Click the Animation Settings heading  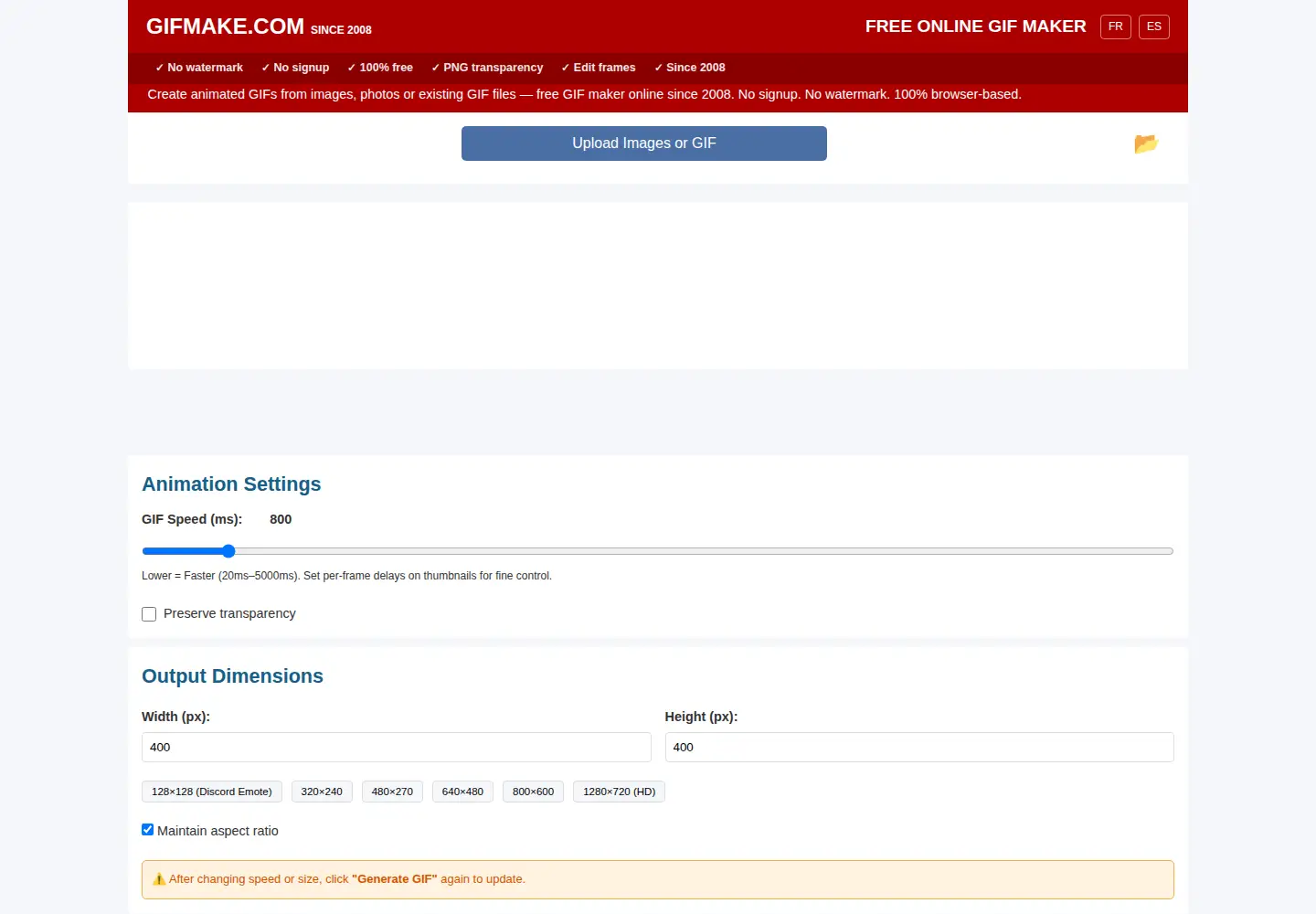(231, 484)
